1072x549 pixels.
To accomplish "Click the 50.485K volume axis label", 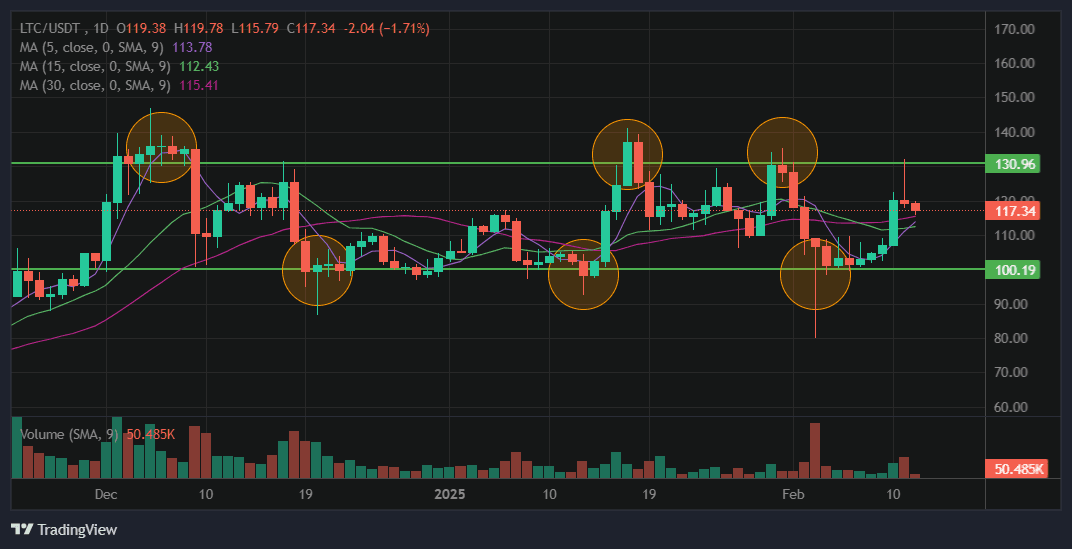I will pos(1018,468).
